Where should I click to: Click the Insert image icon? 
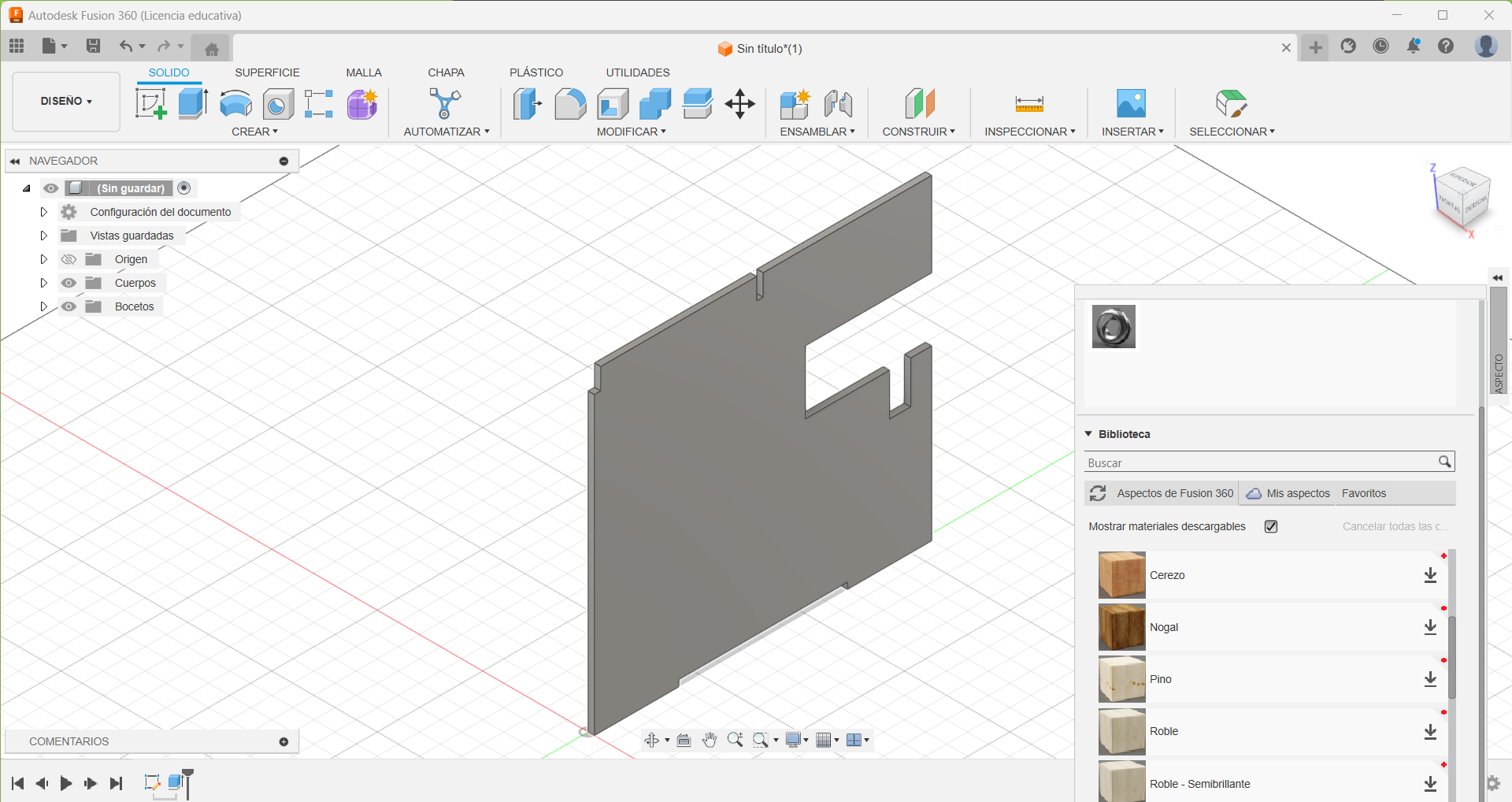click(1132, 103)
